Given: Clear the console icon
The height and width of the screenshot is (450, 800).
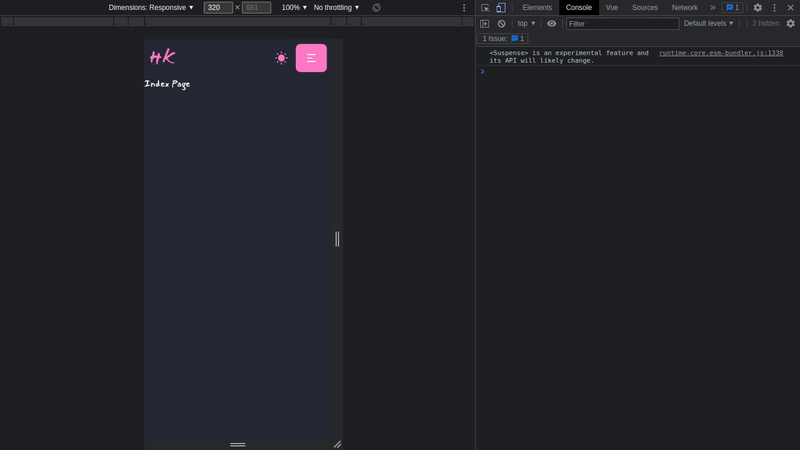Looking at the screenshot, I should click(x=502, y=23).
